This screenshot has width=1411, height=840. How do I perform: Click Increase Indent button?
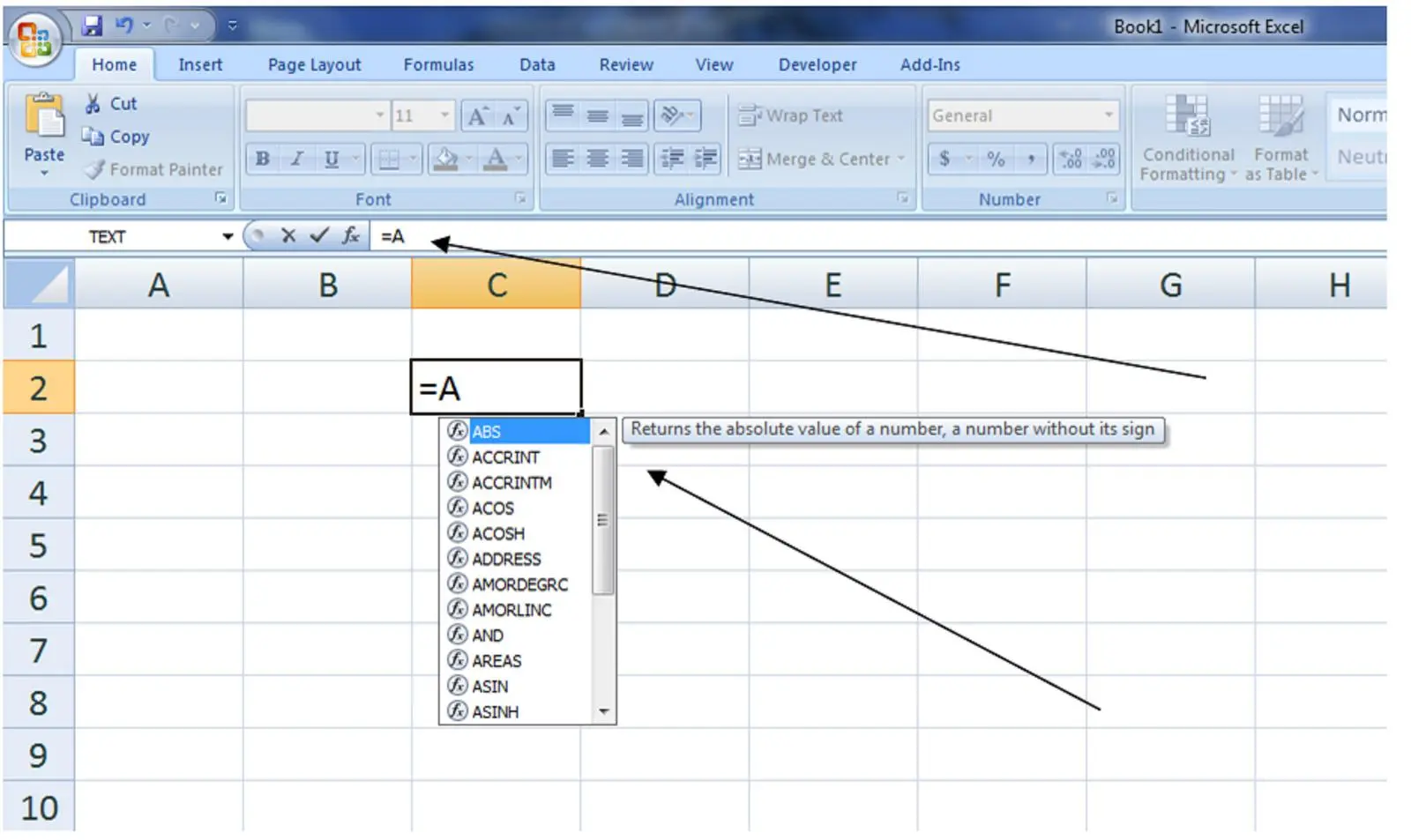(705, 159)
